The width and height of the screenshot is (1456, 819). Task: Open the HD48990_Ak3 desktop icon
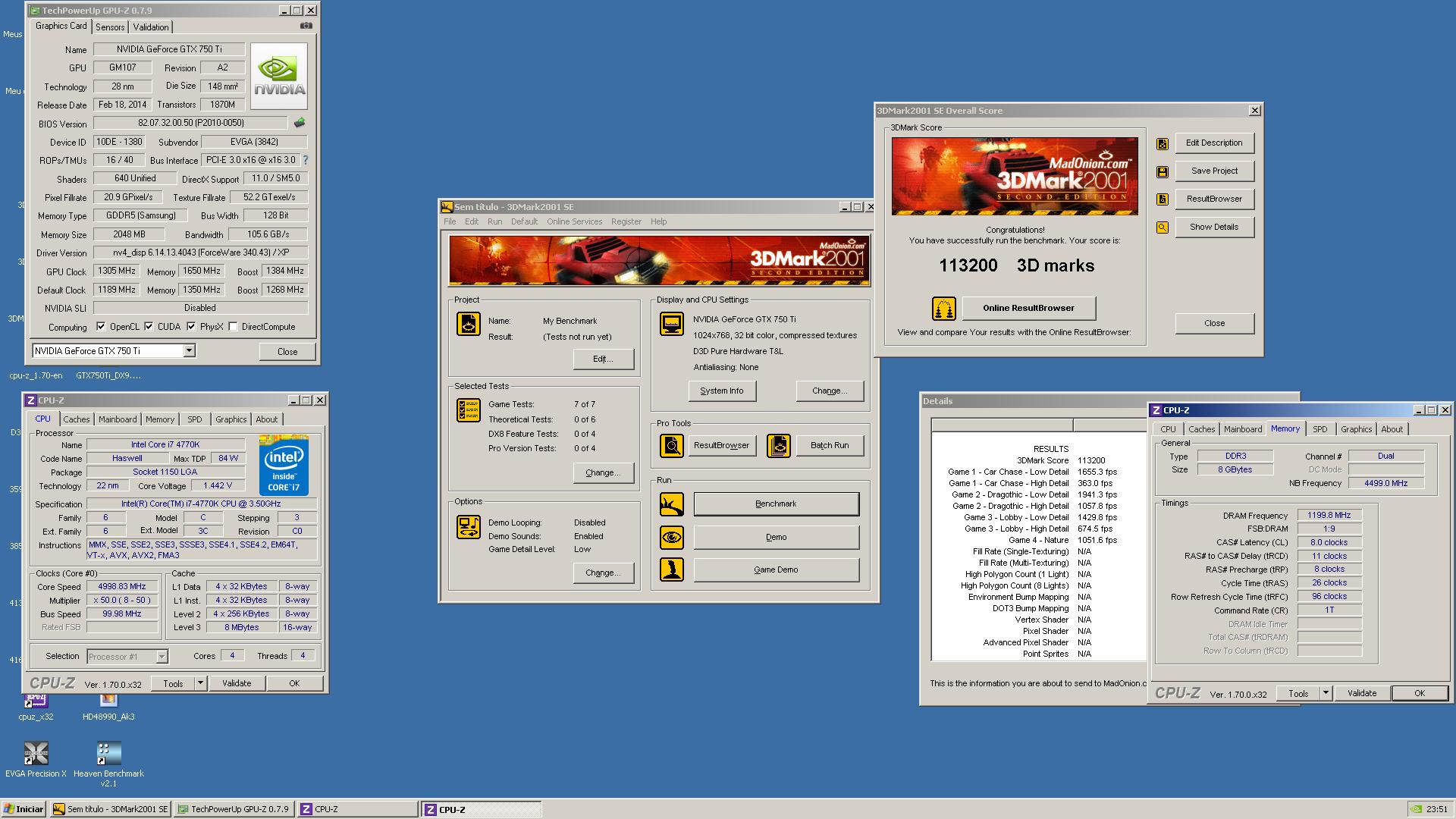point(108,701)
